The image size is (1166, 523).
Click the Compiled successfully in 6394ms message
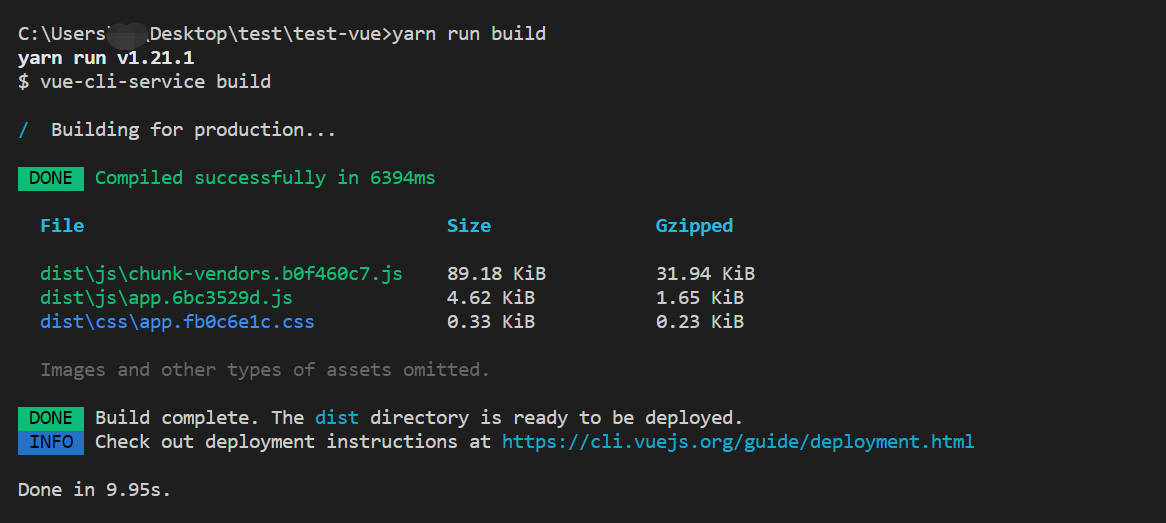point(265,179)
